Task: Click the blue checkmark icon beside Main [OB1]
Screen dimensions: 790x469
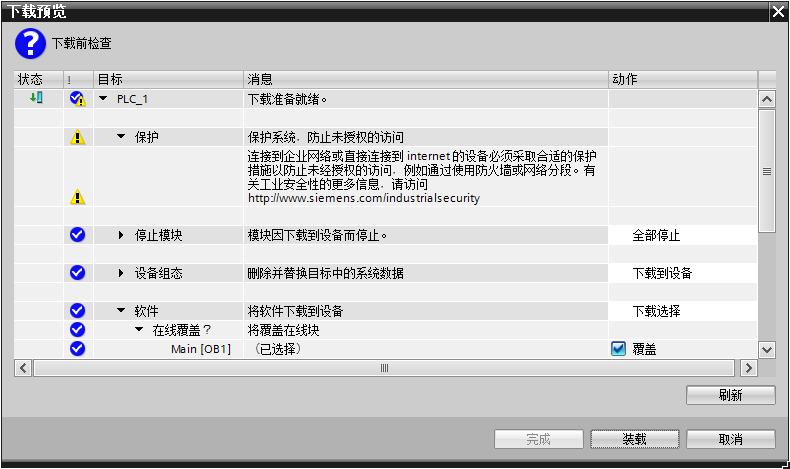Action: [77, 349]
